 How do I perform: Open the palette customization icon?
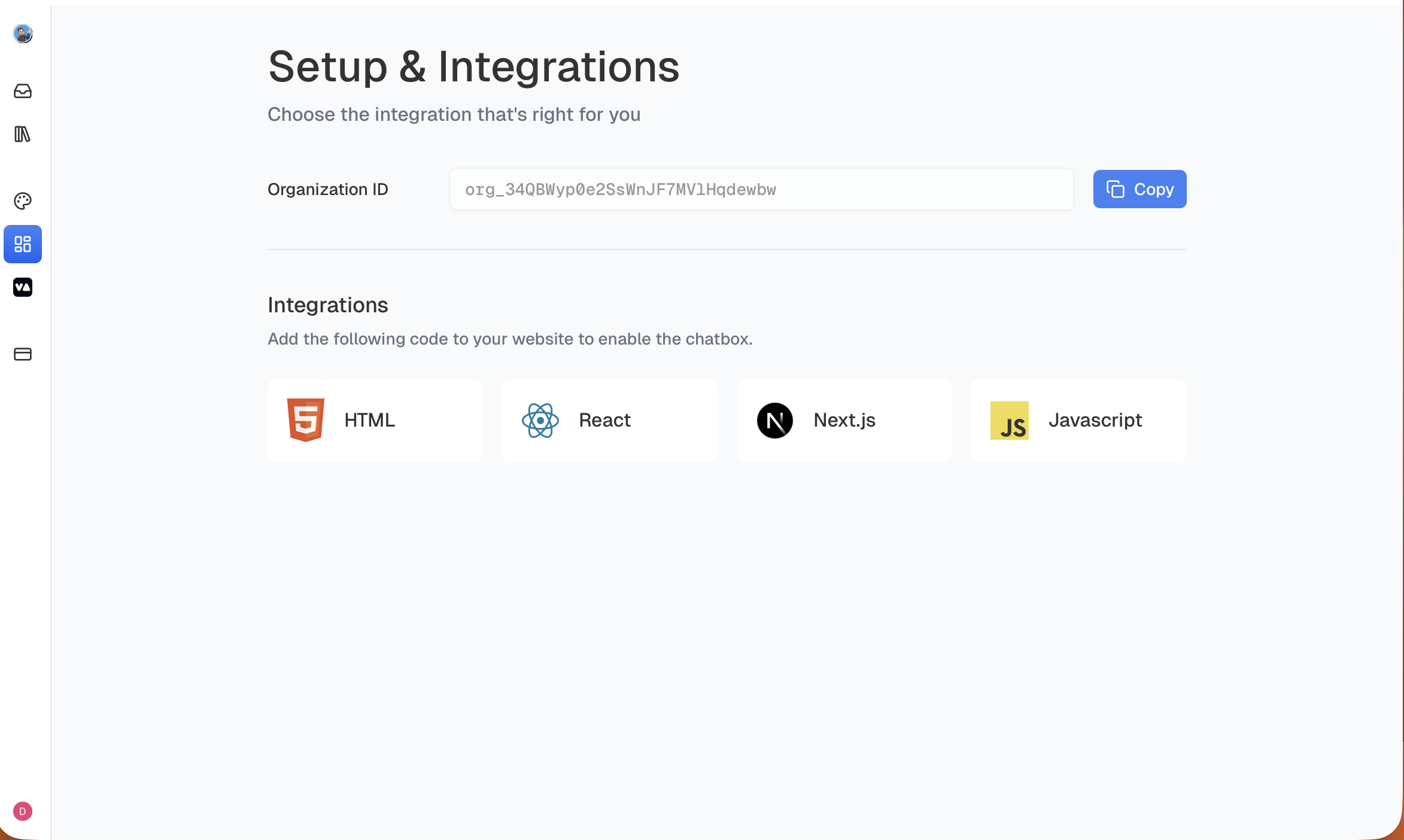click(23, 201)
